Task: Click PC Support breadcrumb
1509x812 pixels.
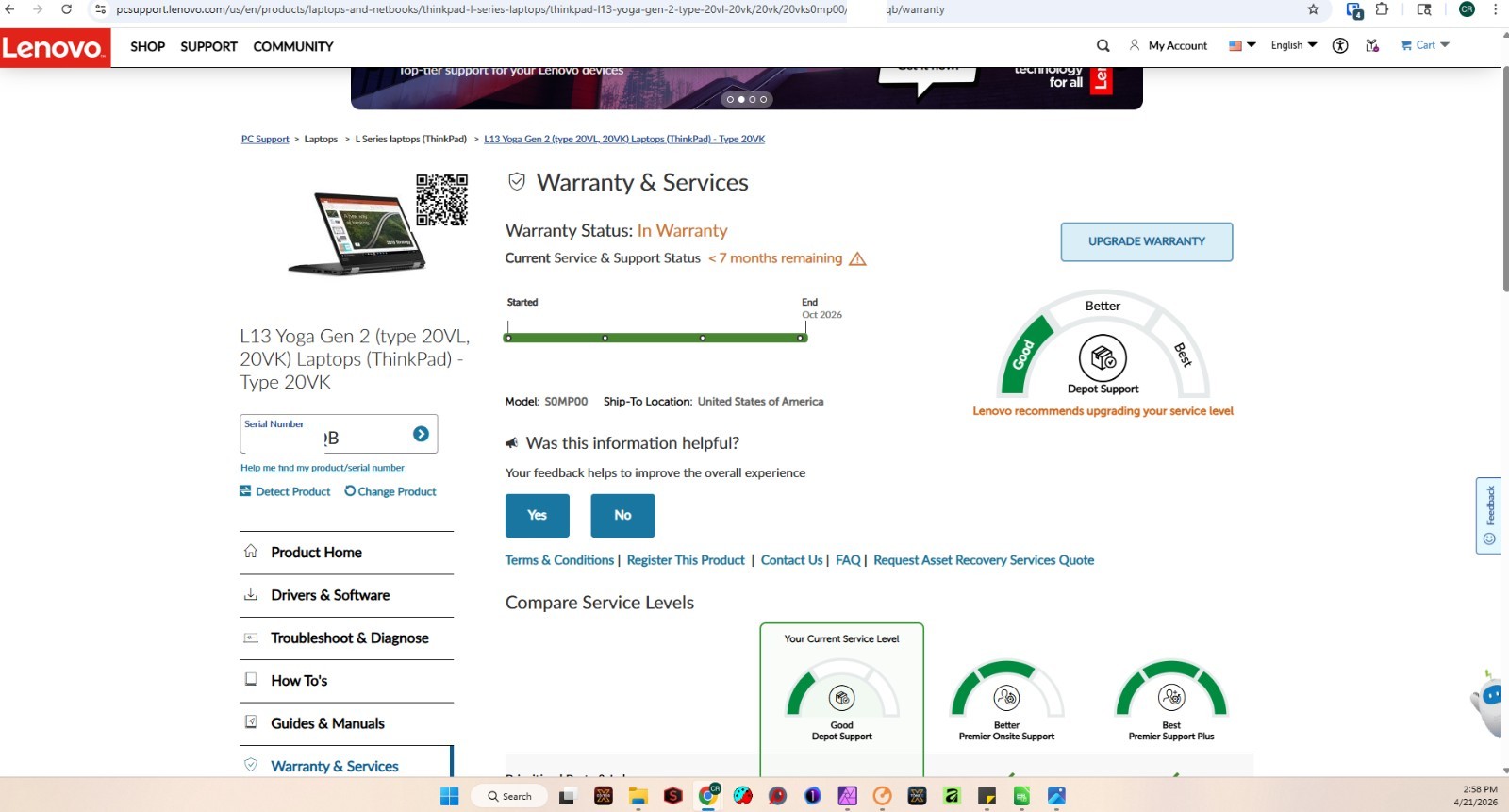Action: [265, 139]
